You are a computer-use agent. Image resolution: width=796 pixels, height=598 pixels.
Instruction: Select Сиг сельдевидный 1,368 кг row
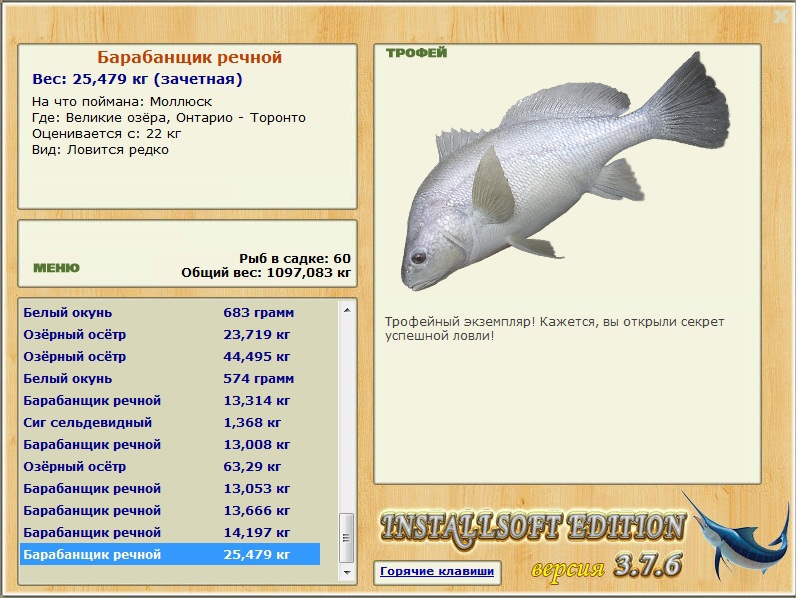(170, 422)
